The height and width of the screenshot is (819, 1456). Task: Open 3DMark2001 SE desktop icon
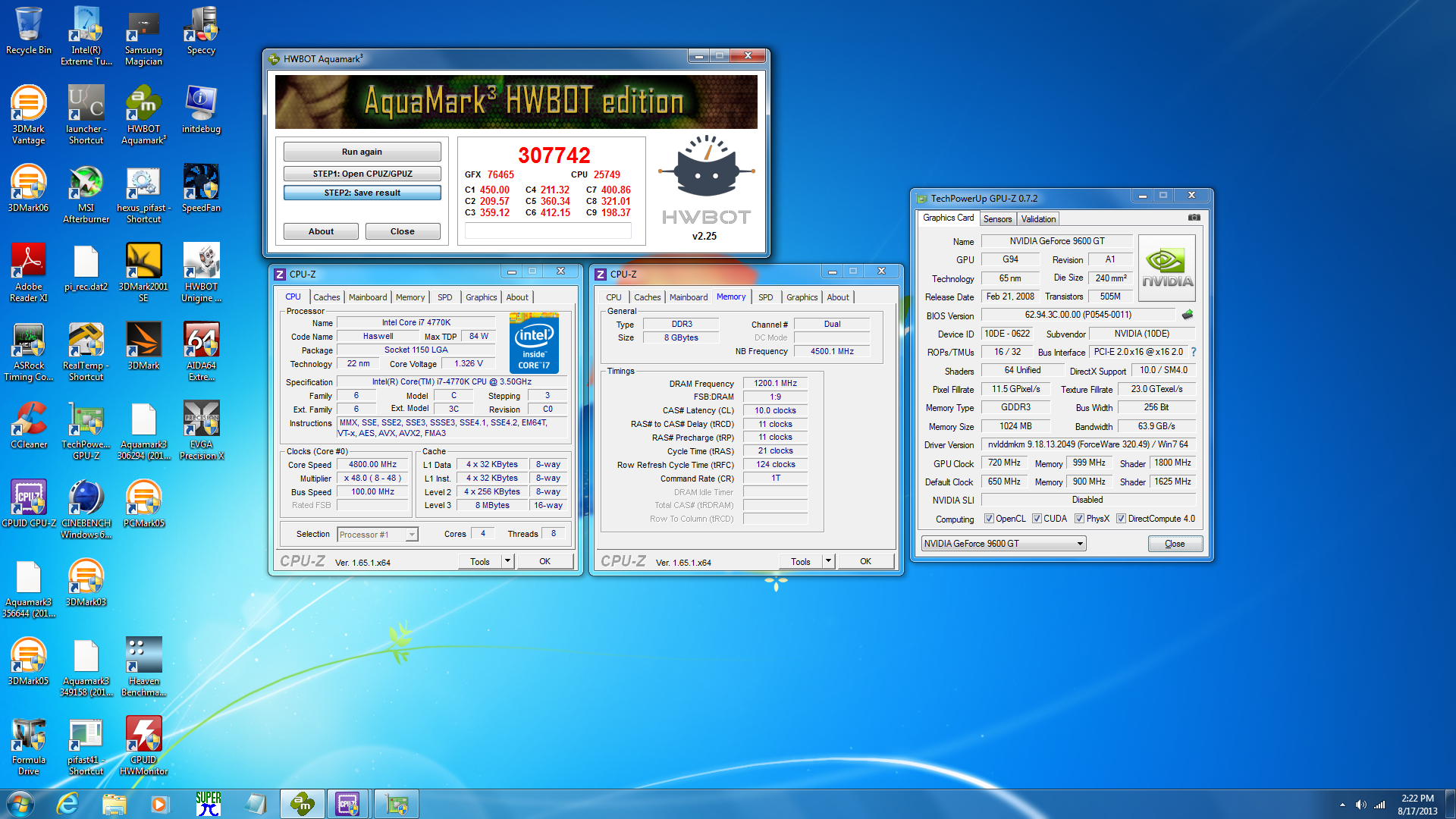pyautogui.click(x=144, y=272)
